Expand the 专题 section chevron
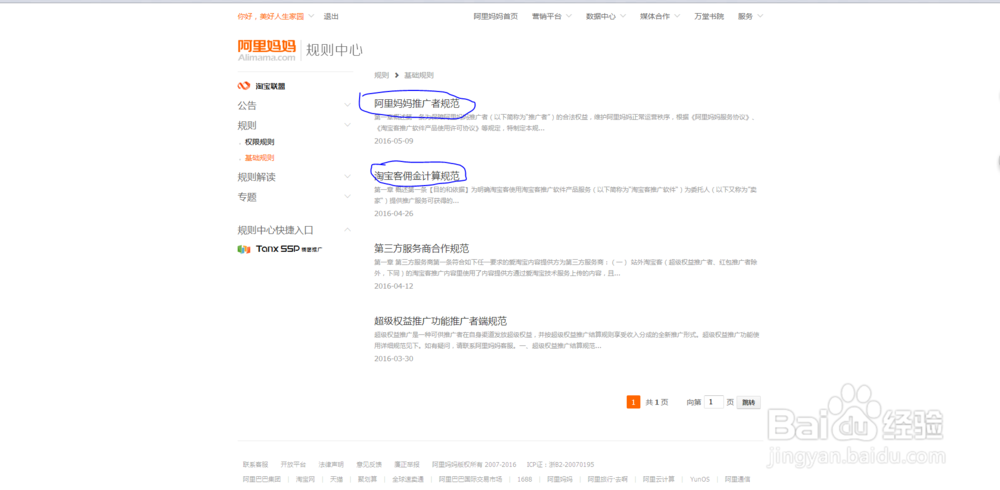This screenshot has height=490, width=1000. coord(348,197)
